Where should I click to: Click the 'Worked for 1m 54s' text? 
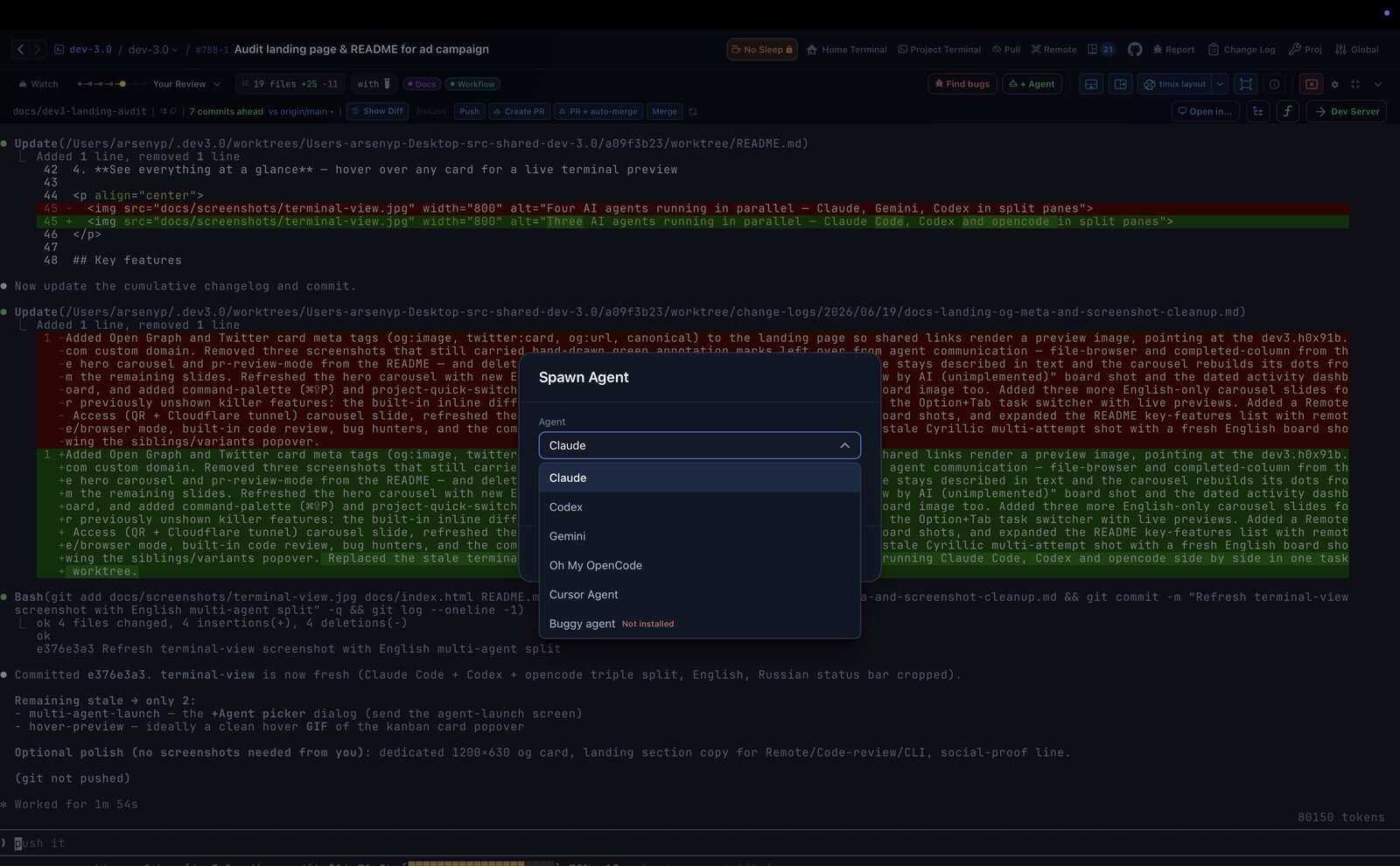(76, 804)
